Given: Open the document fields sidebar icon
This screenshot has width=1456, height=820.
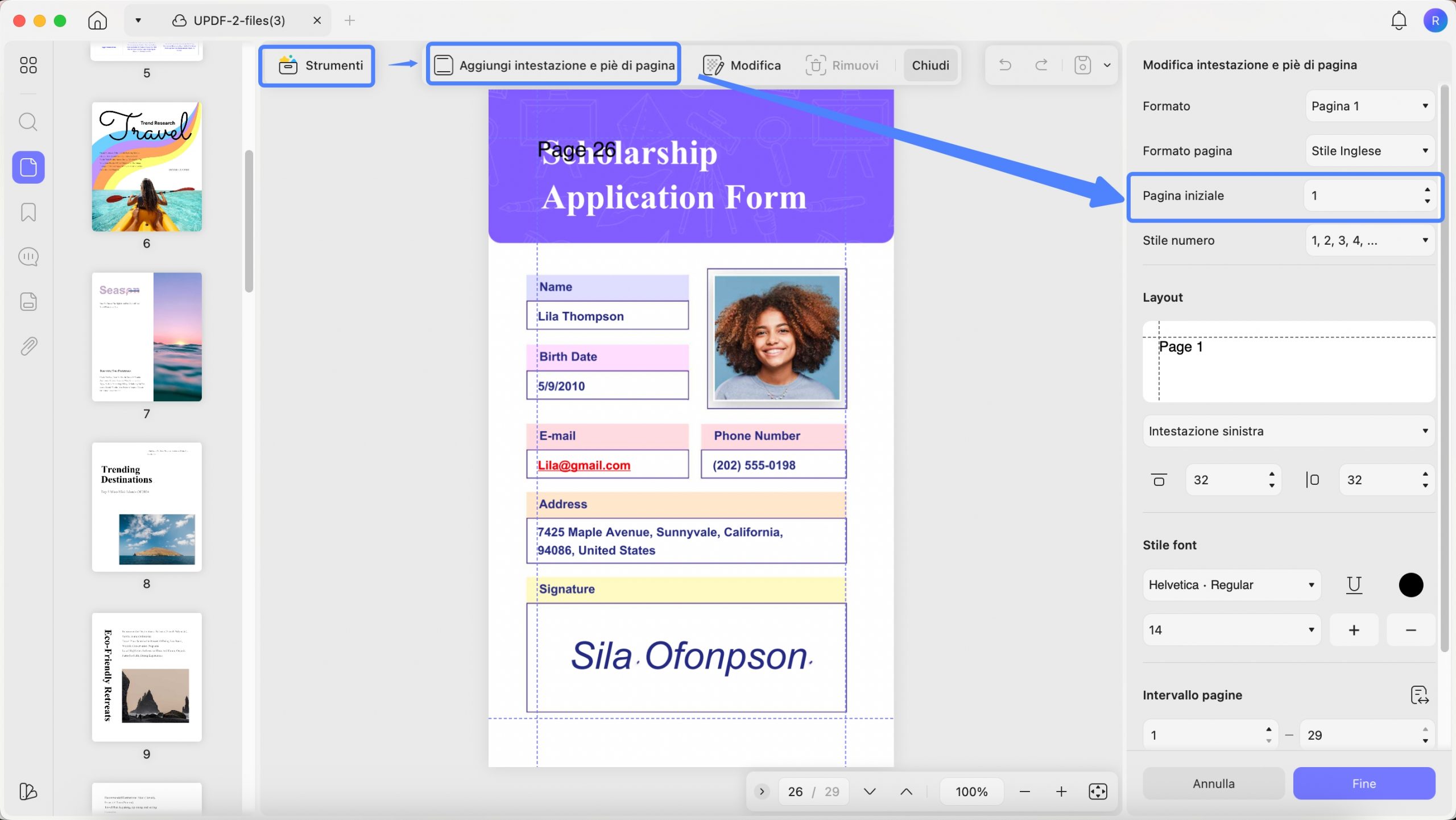Looking at the screenshot, I should pyautogui.click(x=28, y=302).
